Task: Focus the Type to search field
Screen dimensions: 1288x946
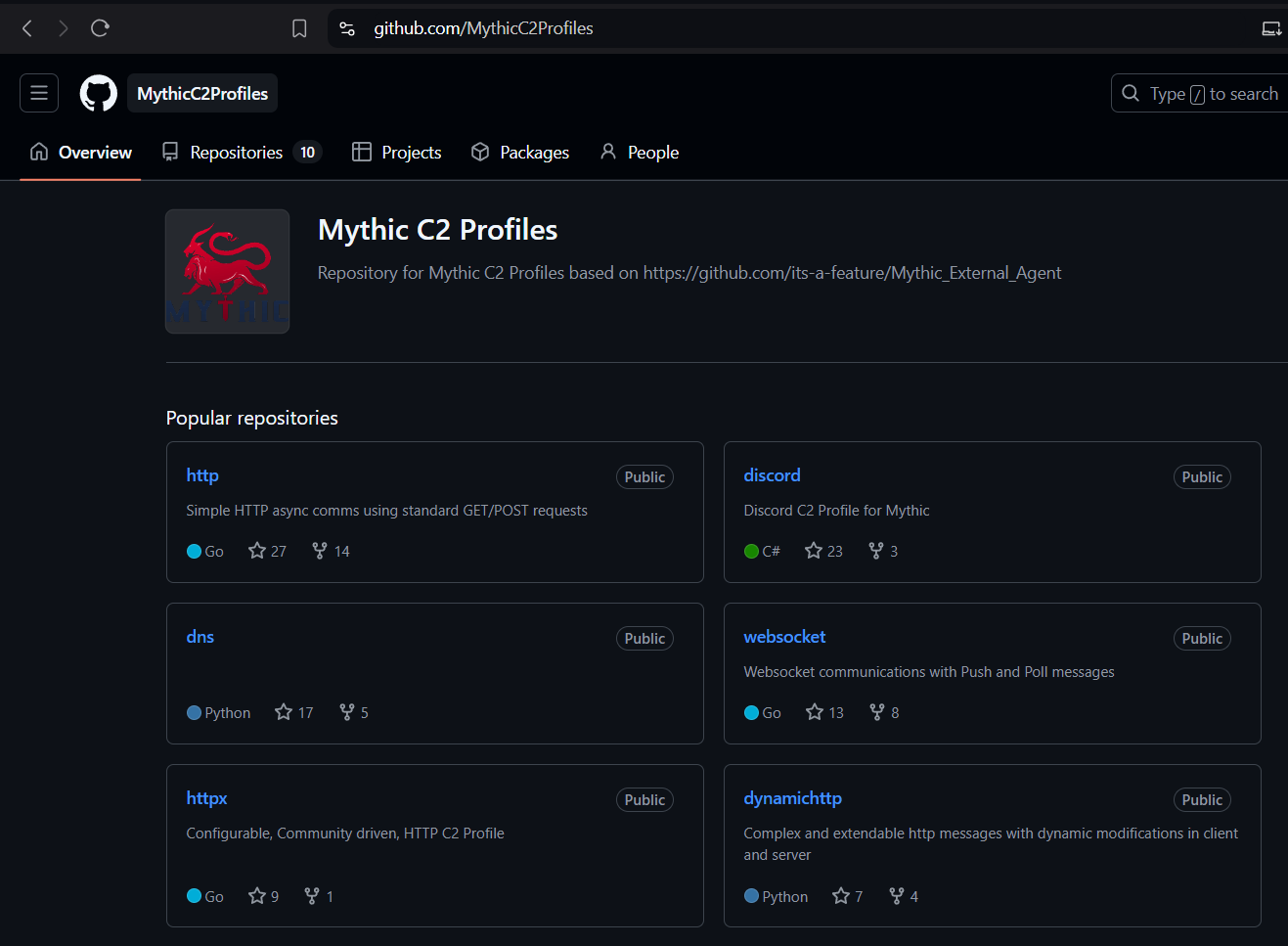Action: pyautogui.click(x=1199, y=93)
